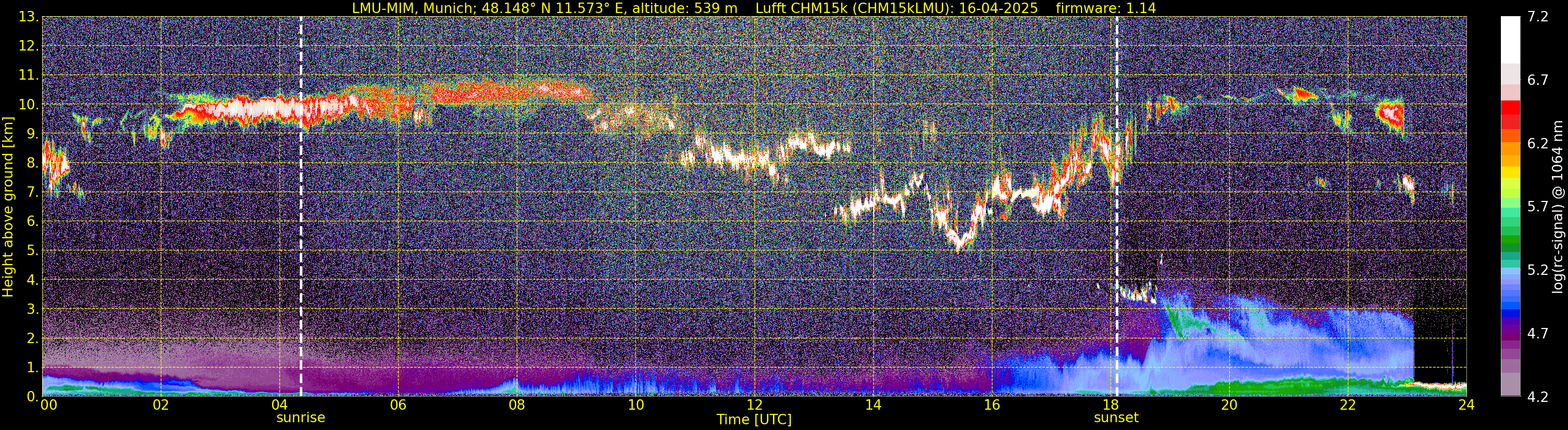This screenshot has height=430, width=1568.
Task: Click the '10.' tick on the height axis
Action: pyautogui.click(x=29, y=104)
